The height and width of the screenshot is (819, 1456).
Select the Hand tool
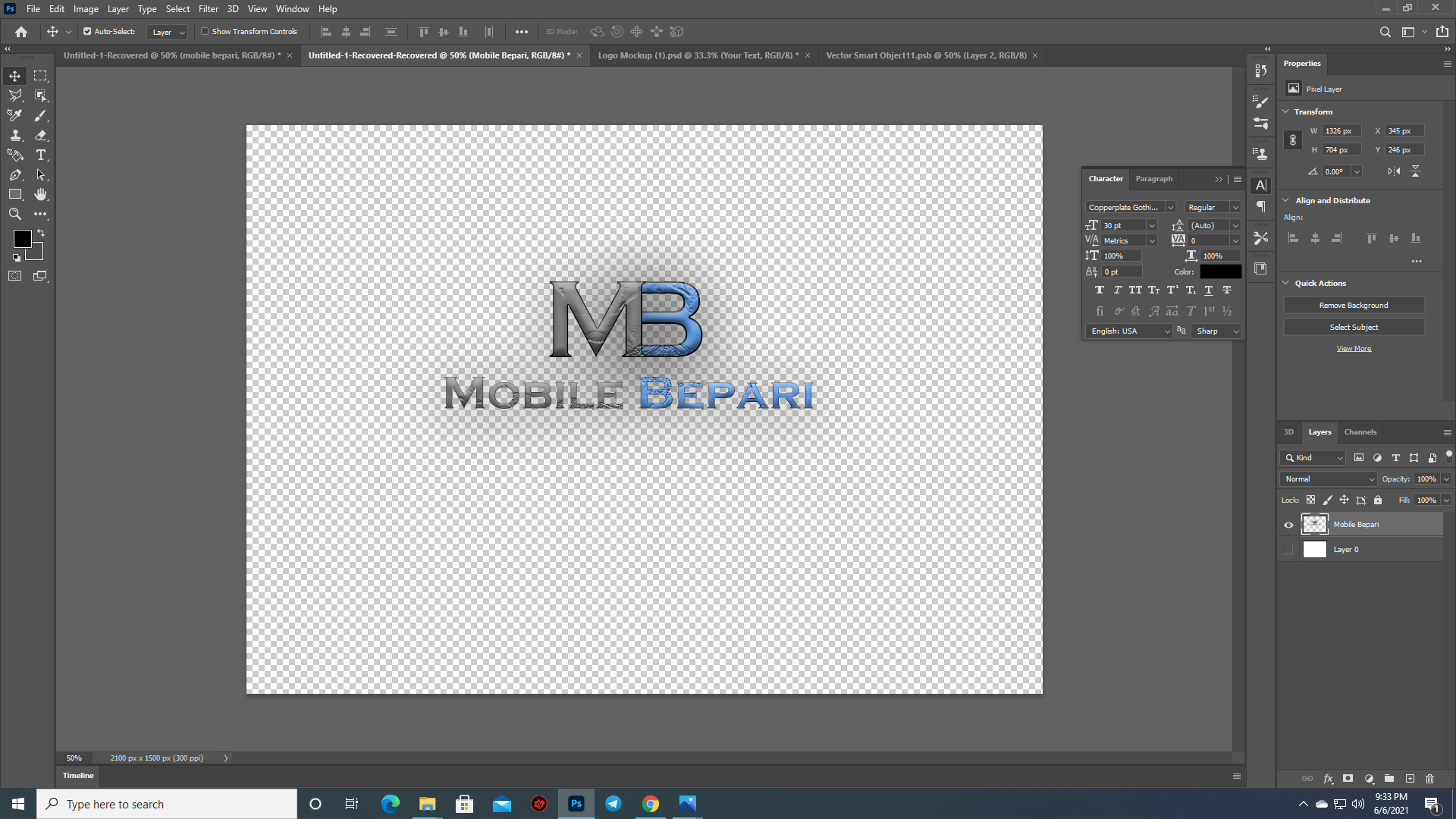[x=41, y=194]
